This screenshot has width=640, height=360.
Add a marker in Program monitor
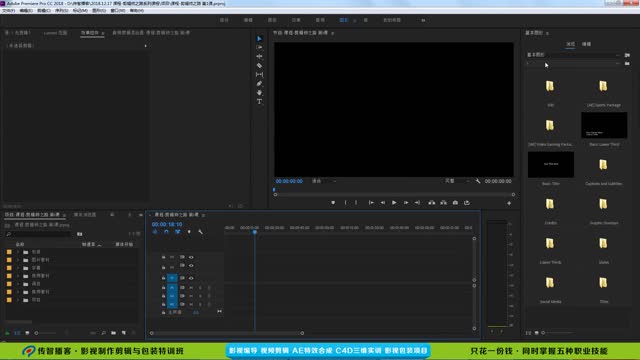(x=333, y=202)
